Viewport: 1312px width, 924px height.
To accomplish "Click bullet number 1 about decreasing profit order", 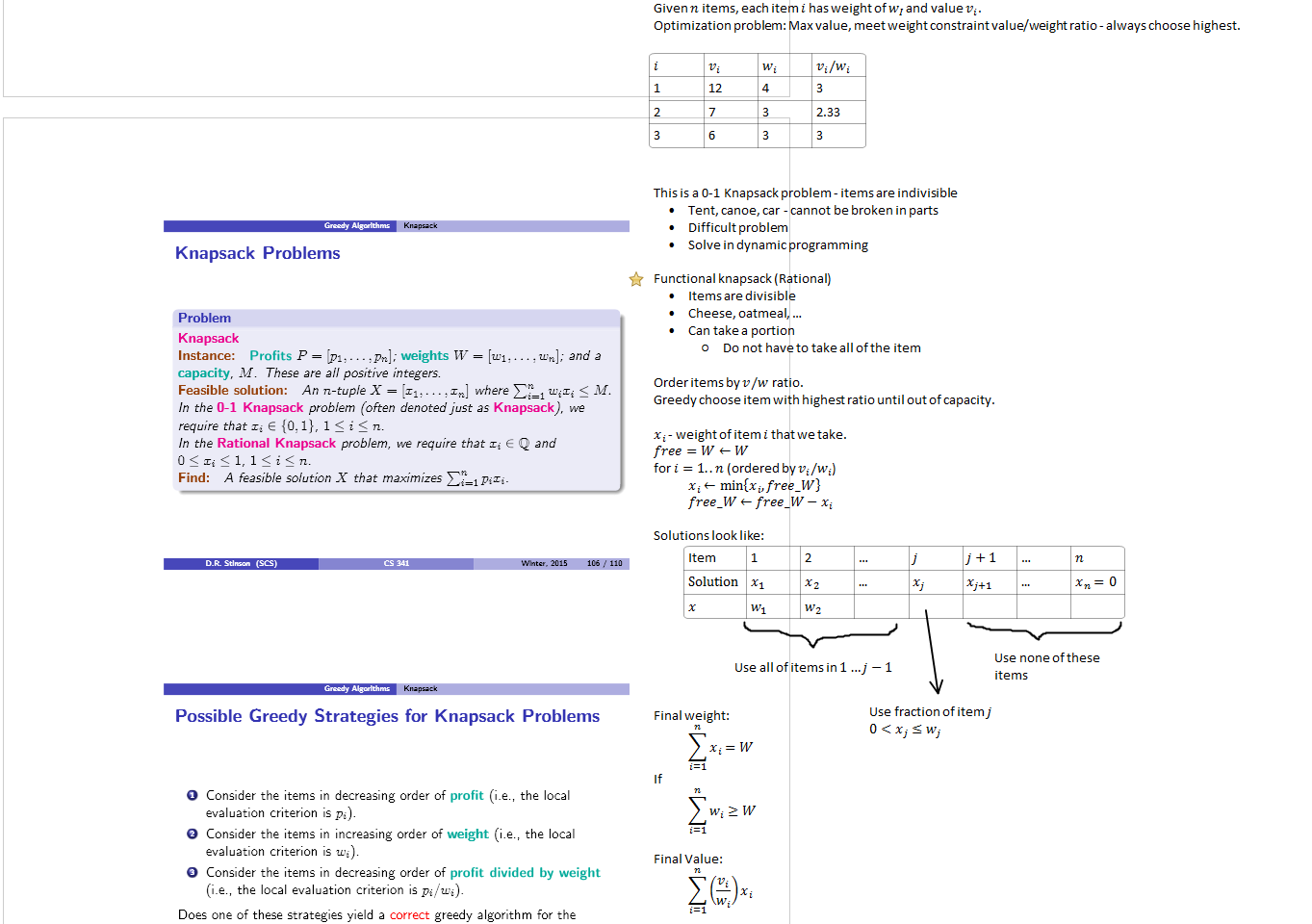I will [192, 795].
